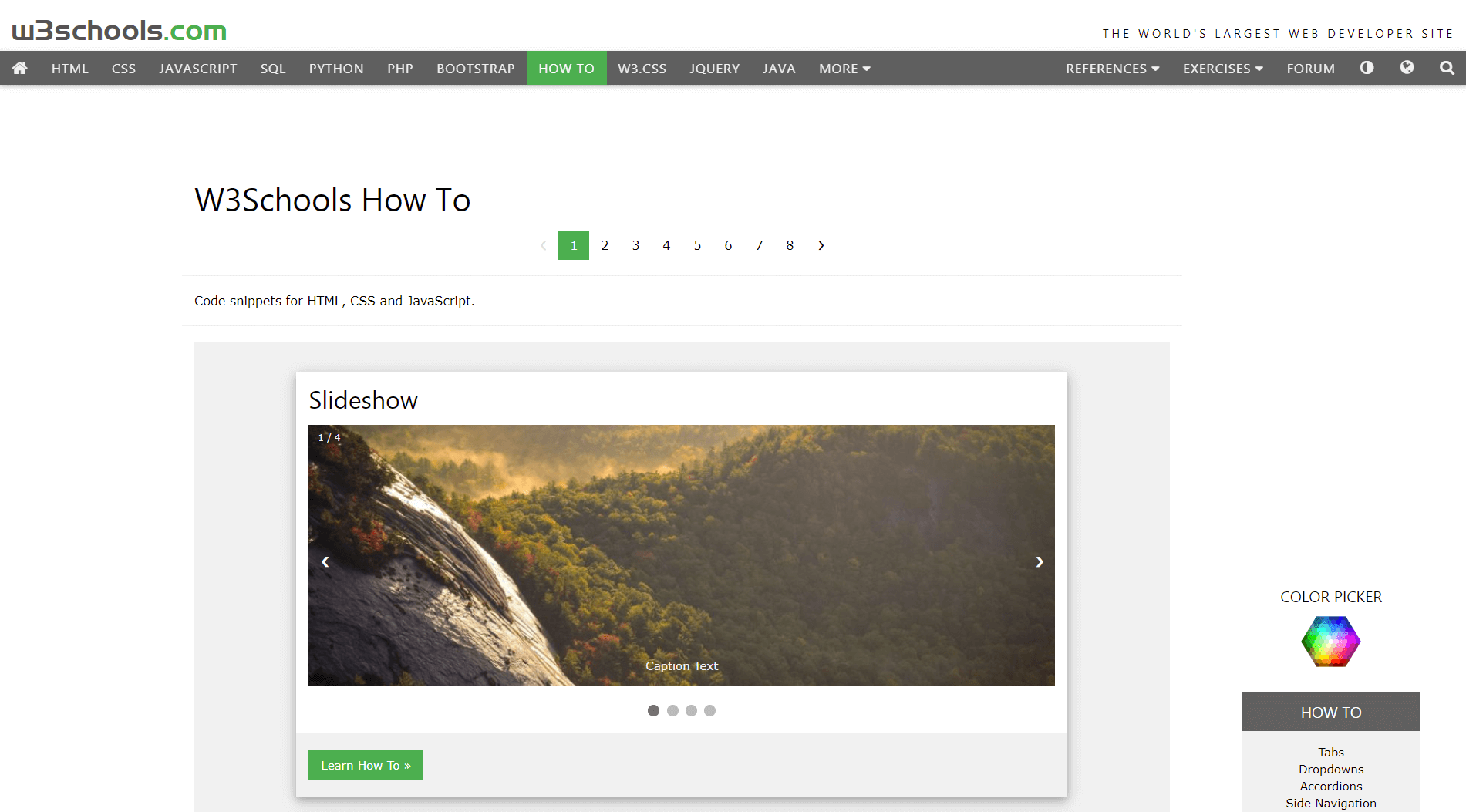
Task: Open the HTML tutorial menu item
Action: [70, 68]
